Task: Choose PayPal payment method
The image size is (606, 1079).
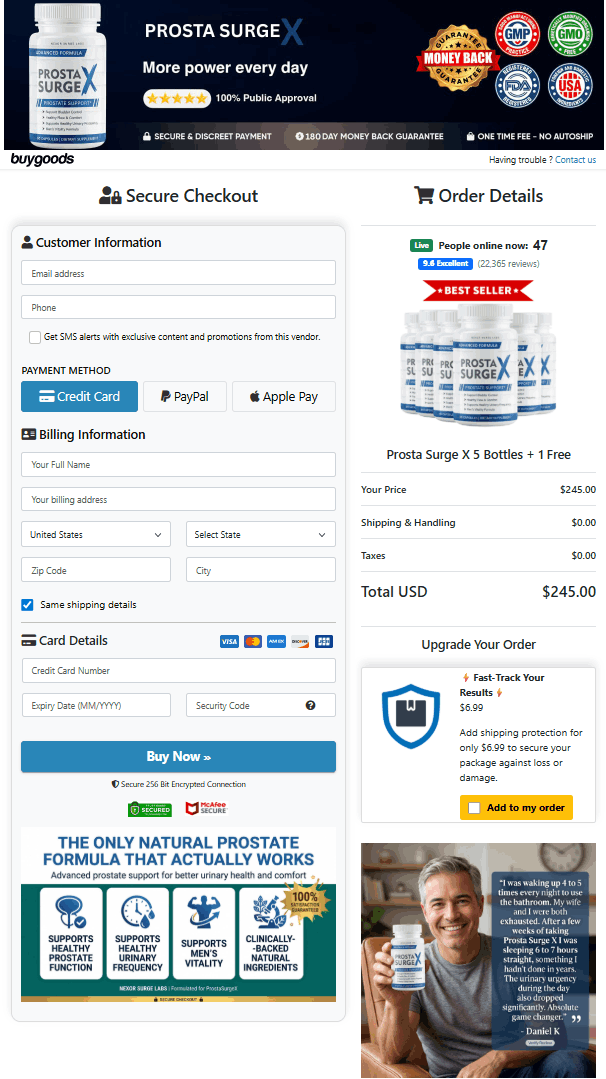Action: 184,396
